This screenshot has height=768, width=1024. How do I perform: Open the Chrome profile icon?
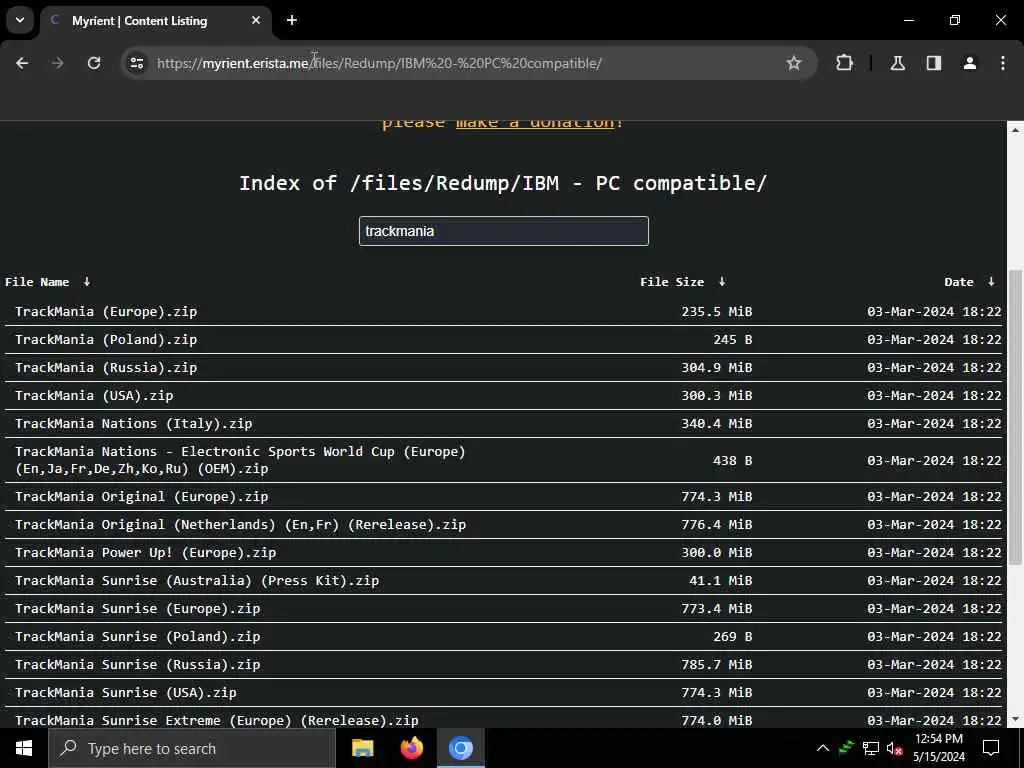click(x=970, y=63)
